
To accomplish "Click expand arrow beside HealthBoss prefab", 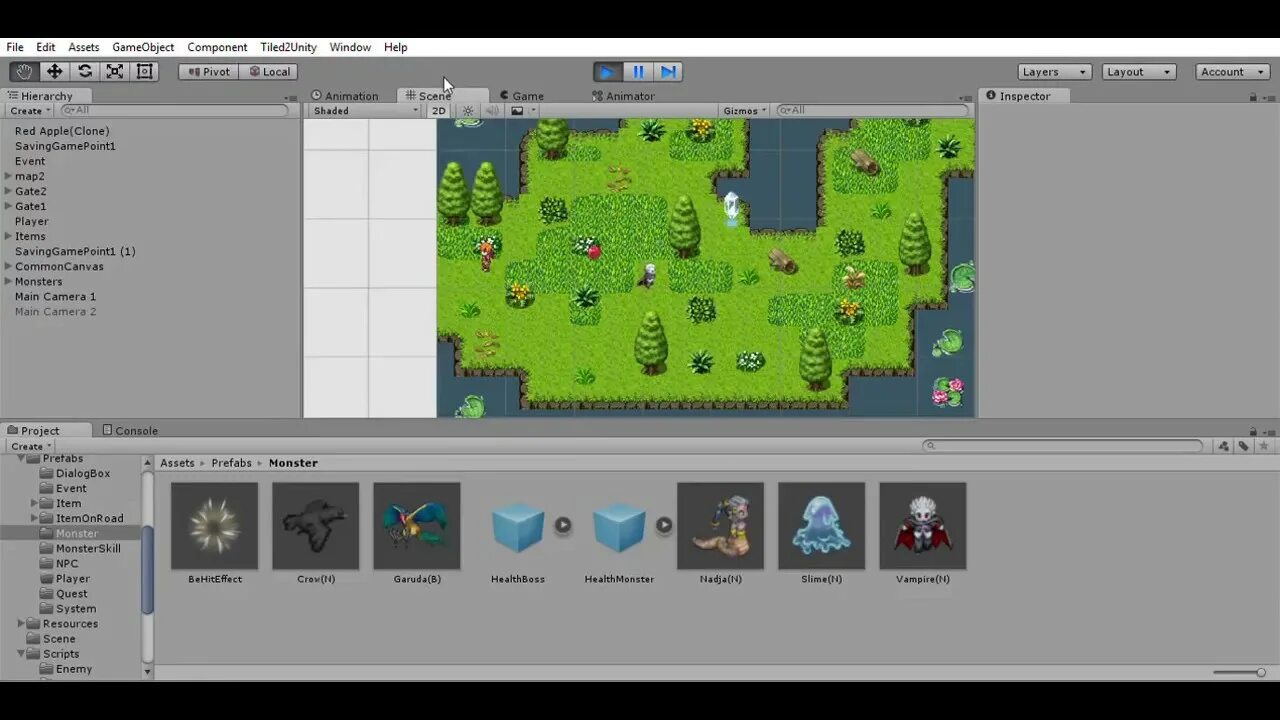I will [x=563, y=525].
